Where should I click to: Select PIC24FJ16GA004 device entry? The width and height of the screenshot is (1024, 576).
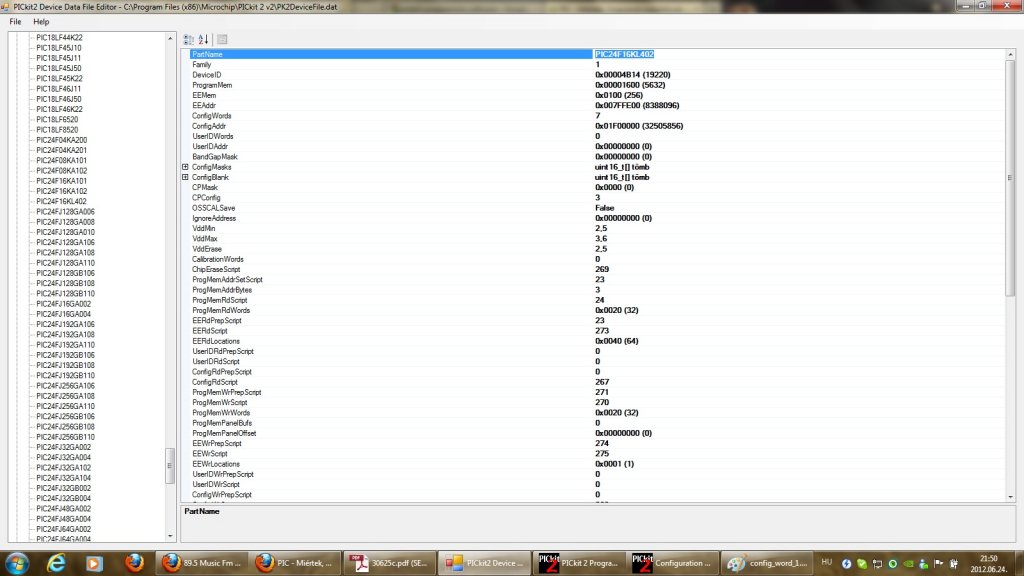pyautogui.click(x=63, y=314)
